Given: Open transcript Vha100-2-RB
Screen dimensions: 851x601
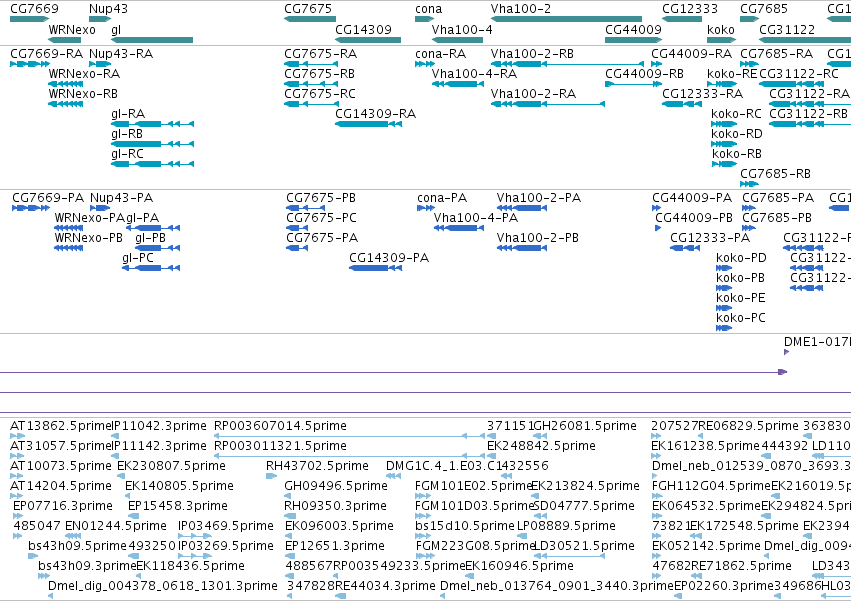Looking at the screenshot, I should coord(567,64).
